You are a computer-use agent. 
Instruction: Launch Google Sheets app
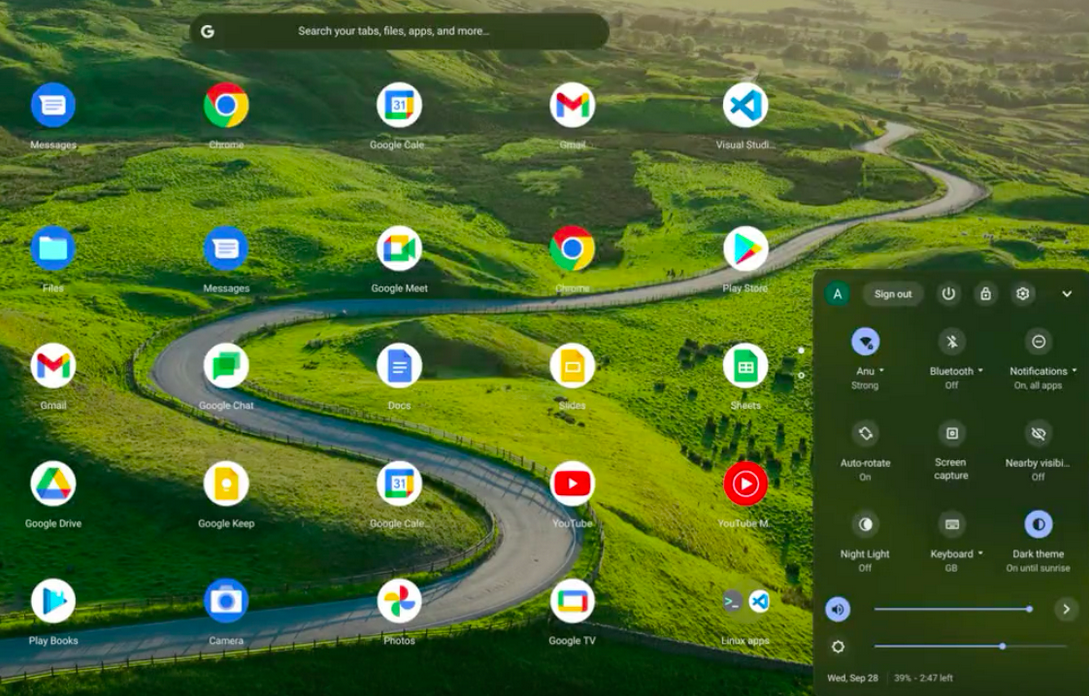pos(745,366)
